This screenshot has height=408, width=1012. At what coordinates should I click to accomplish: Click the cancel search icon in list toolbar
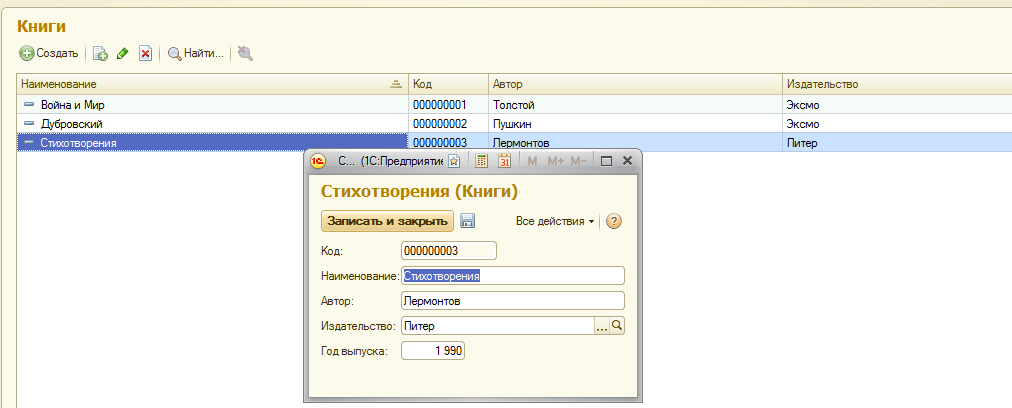pos(245,53)
